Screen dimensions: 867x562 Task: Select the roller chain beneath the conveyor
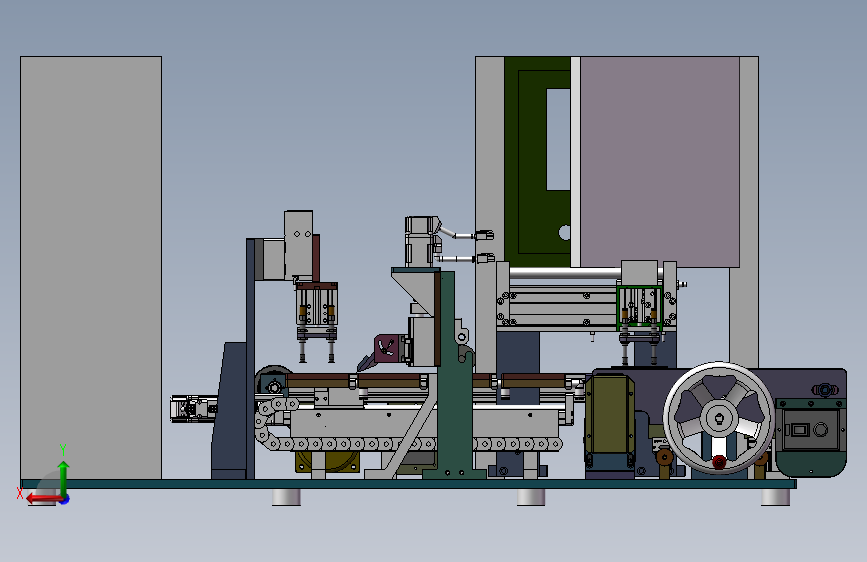(407, 444)
